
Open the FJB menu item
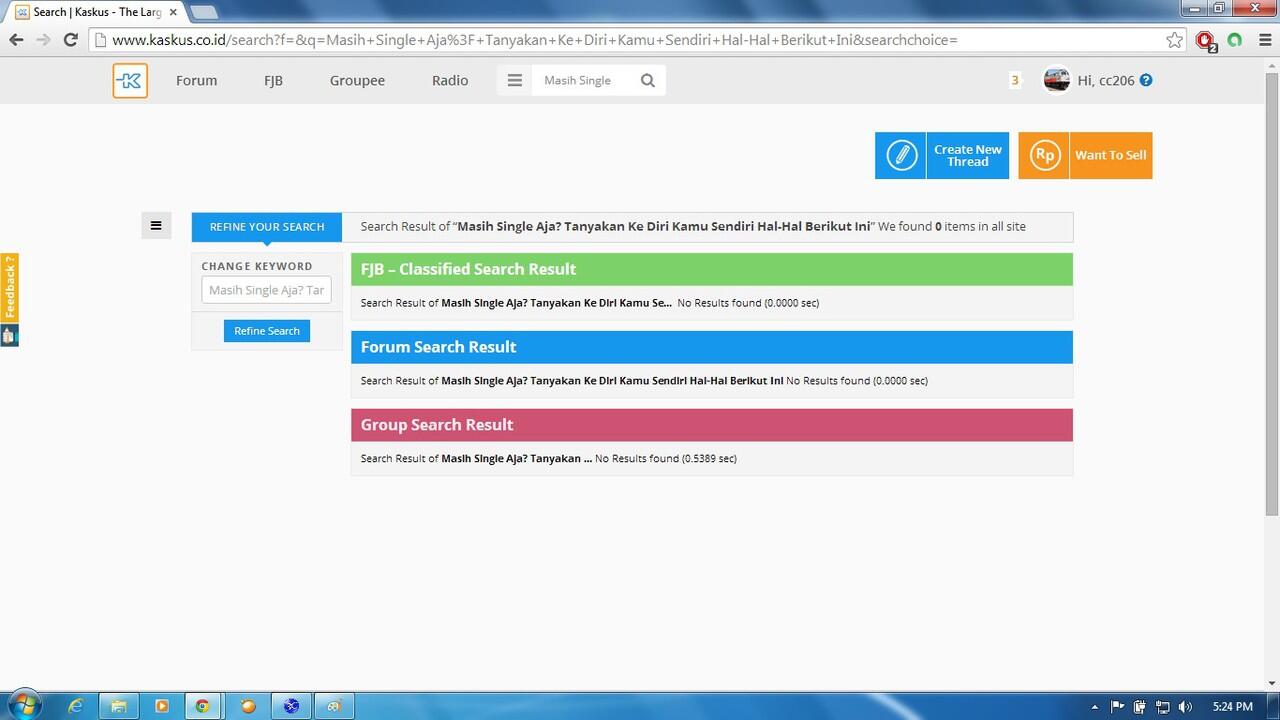click(x=273, y=81)
